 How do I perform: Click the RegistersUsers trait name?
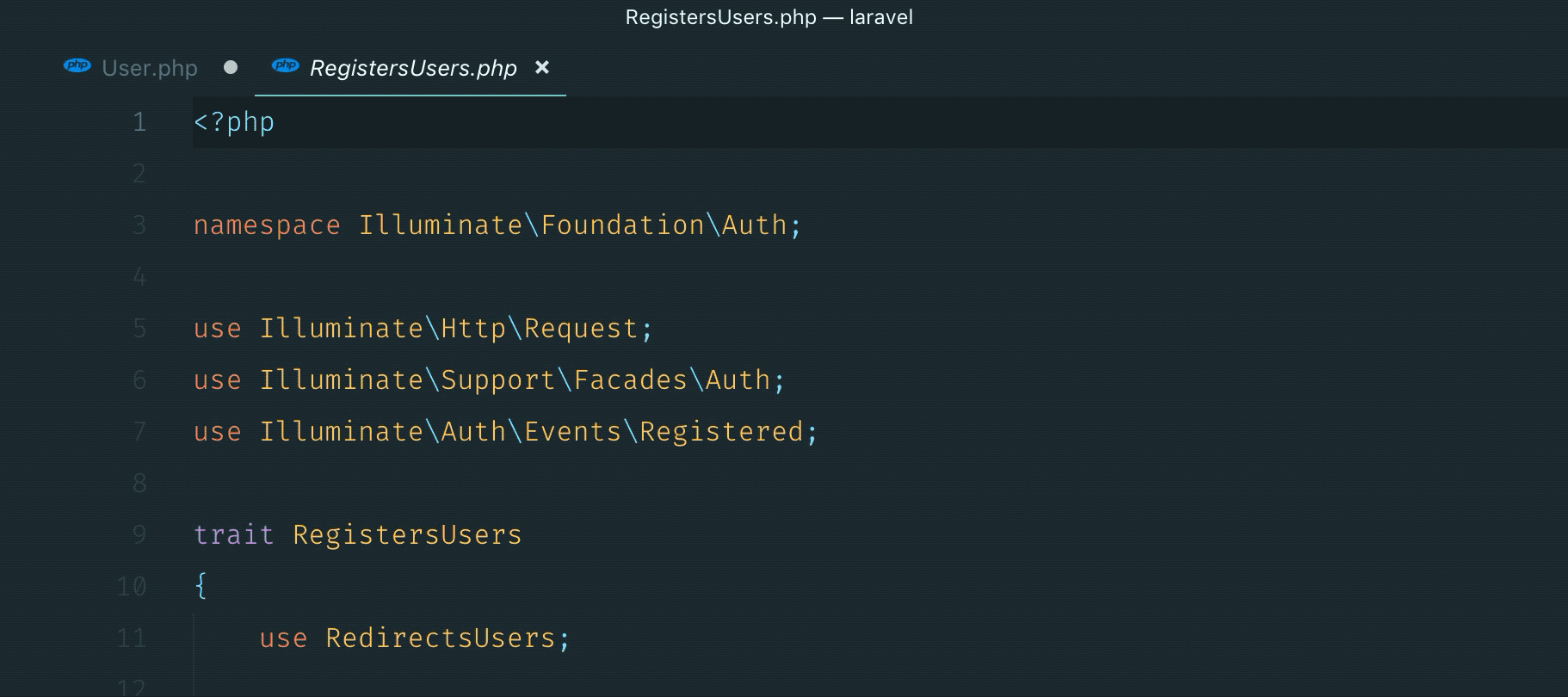click(x=407, y=535)
